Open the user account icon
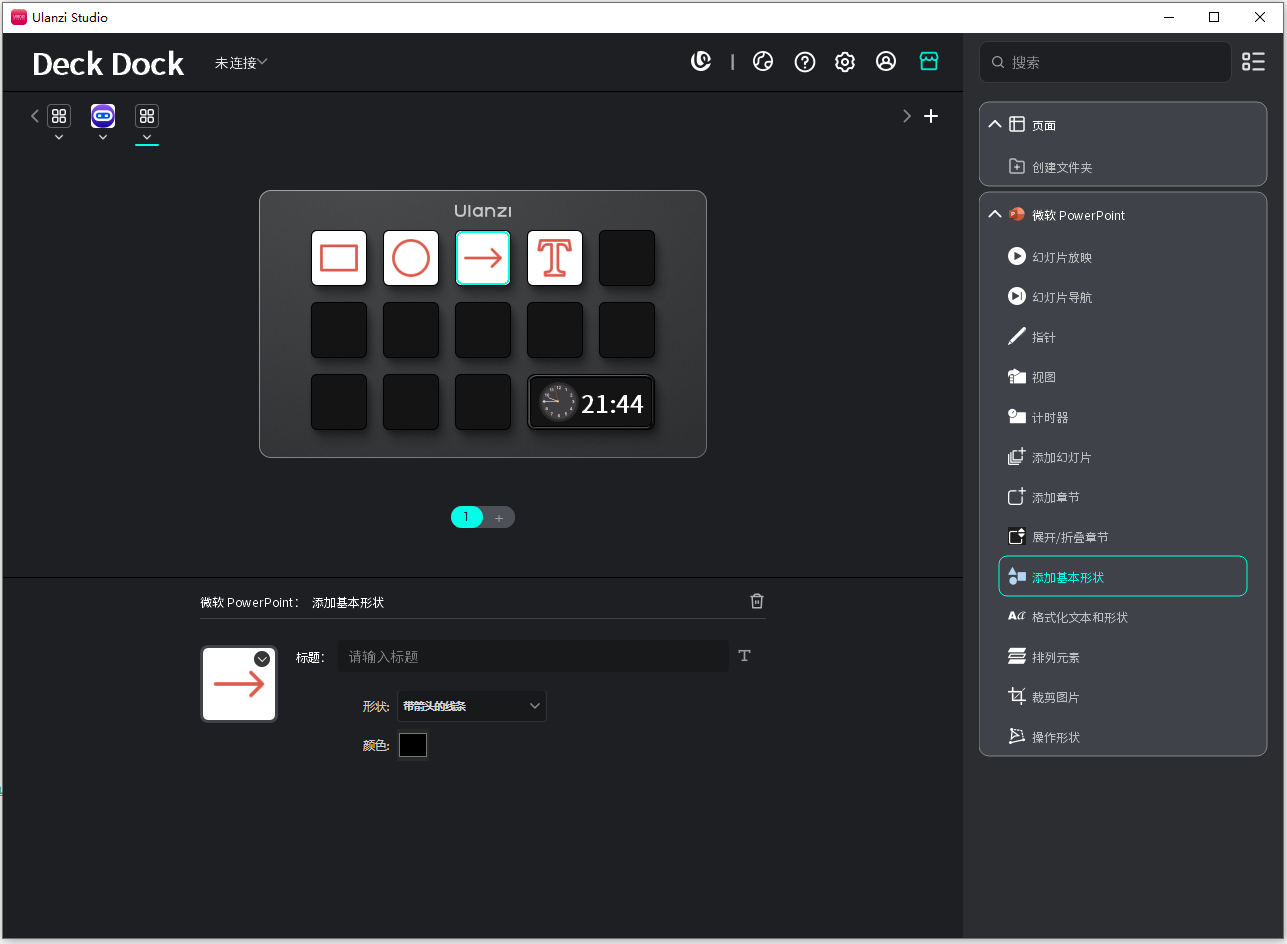The width and height of the screenshot is (1287, 944). (886, 62)
